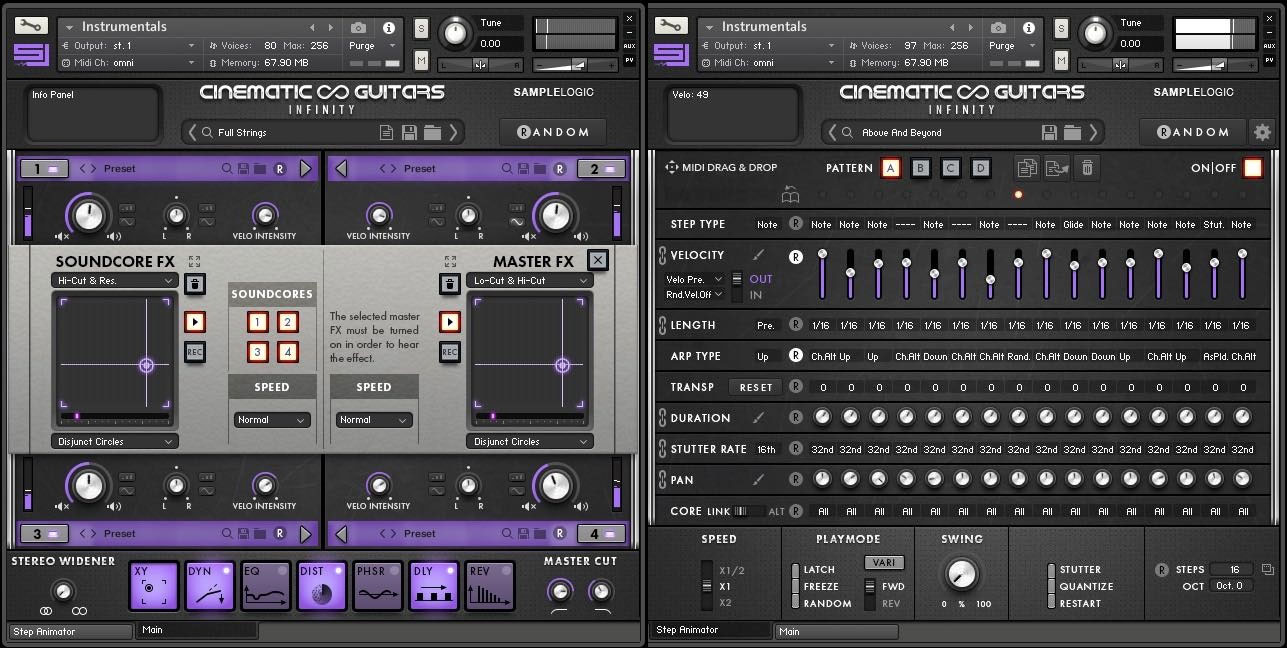
Task: Randomize Soundcore 2 with R button
Action: 560,169
